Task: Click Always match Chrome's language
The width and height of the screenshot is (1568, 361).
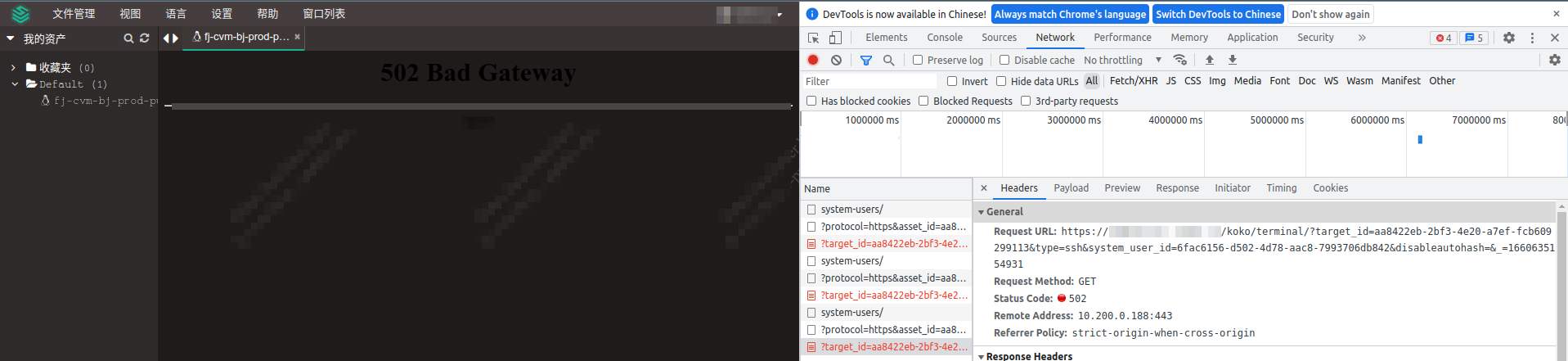Action: [1070, 14]
